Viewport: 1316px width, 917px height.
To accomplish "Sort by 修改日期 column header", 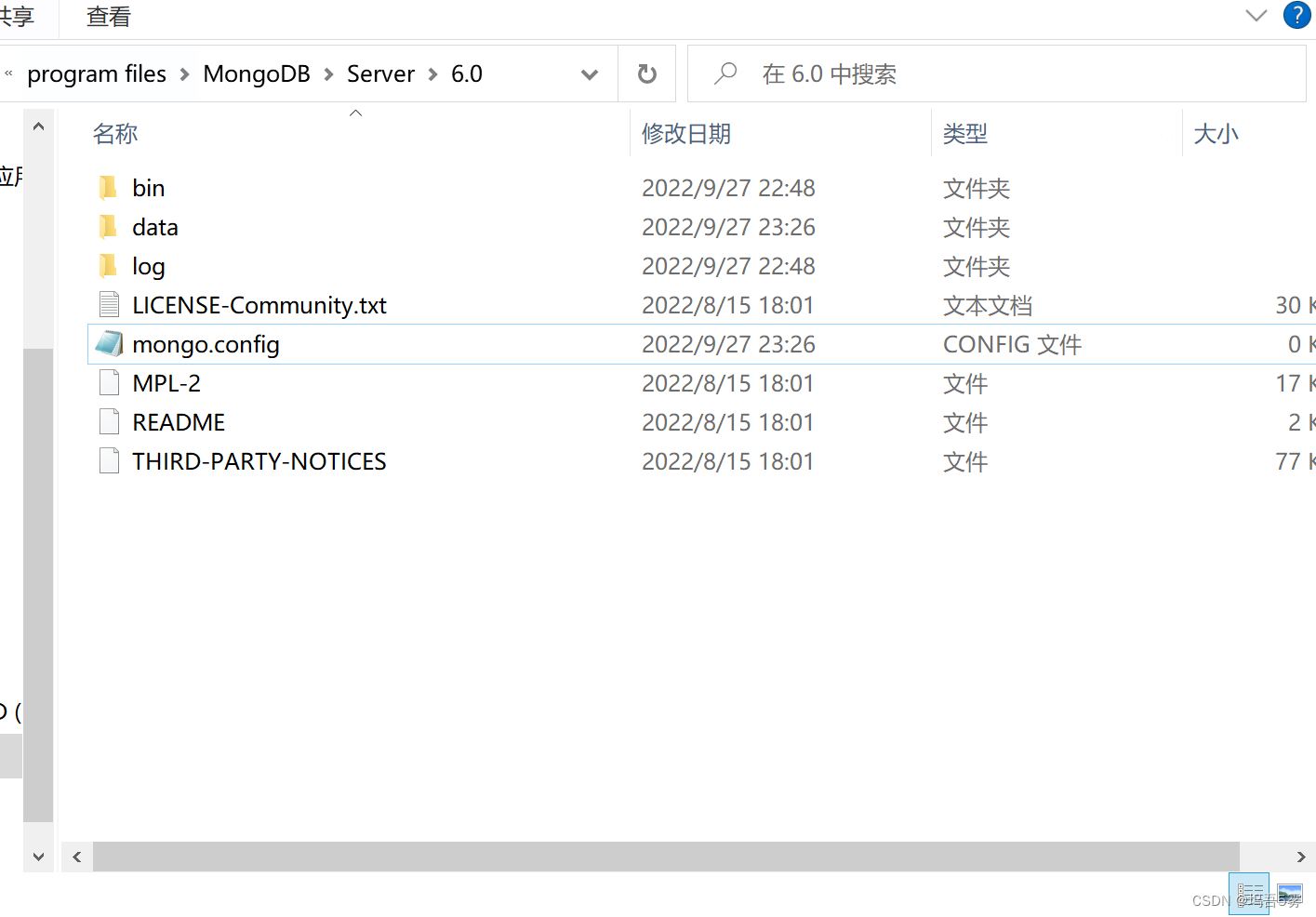I will pos(686,134).
